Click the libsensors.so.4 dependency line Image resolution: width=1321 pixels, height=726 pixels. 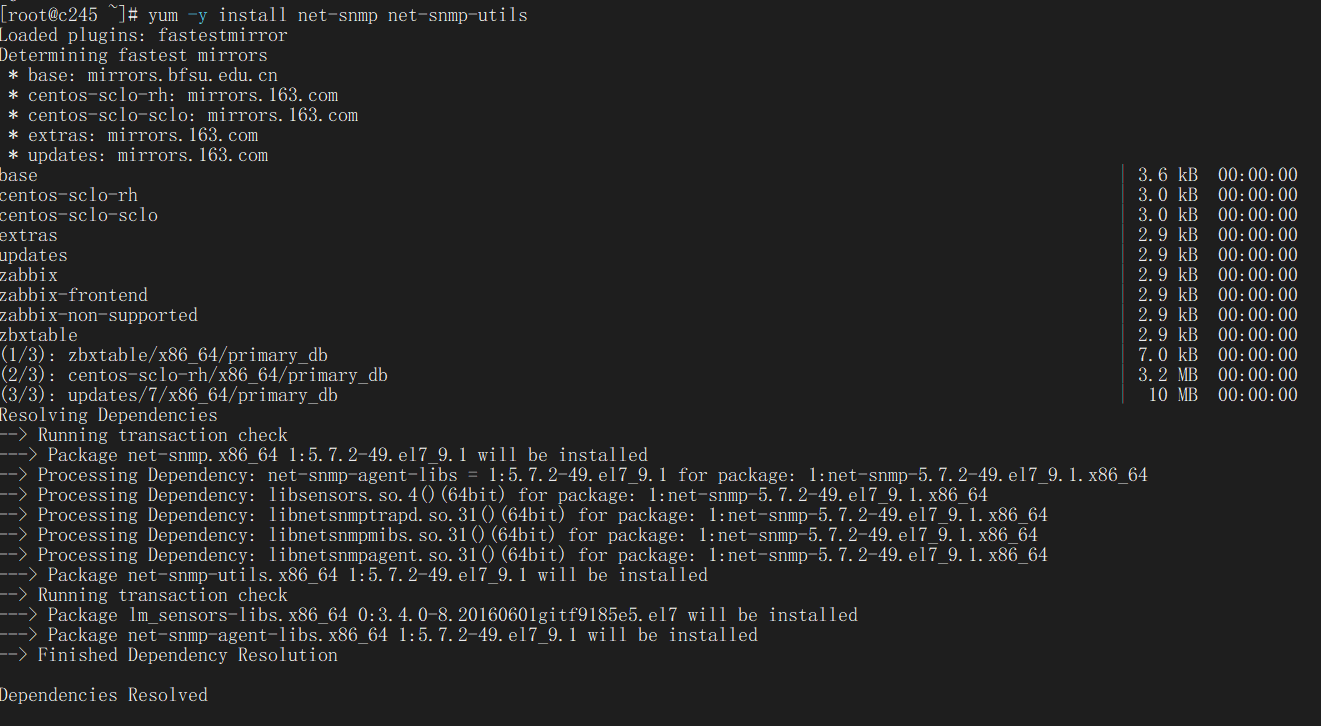click(493, 495)
